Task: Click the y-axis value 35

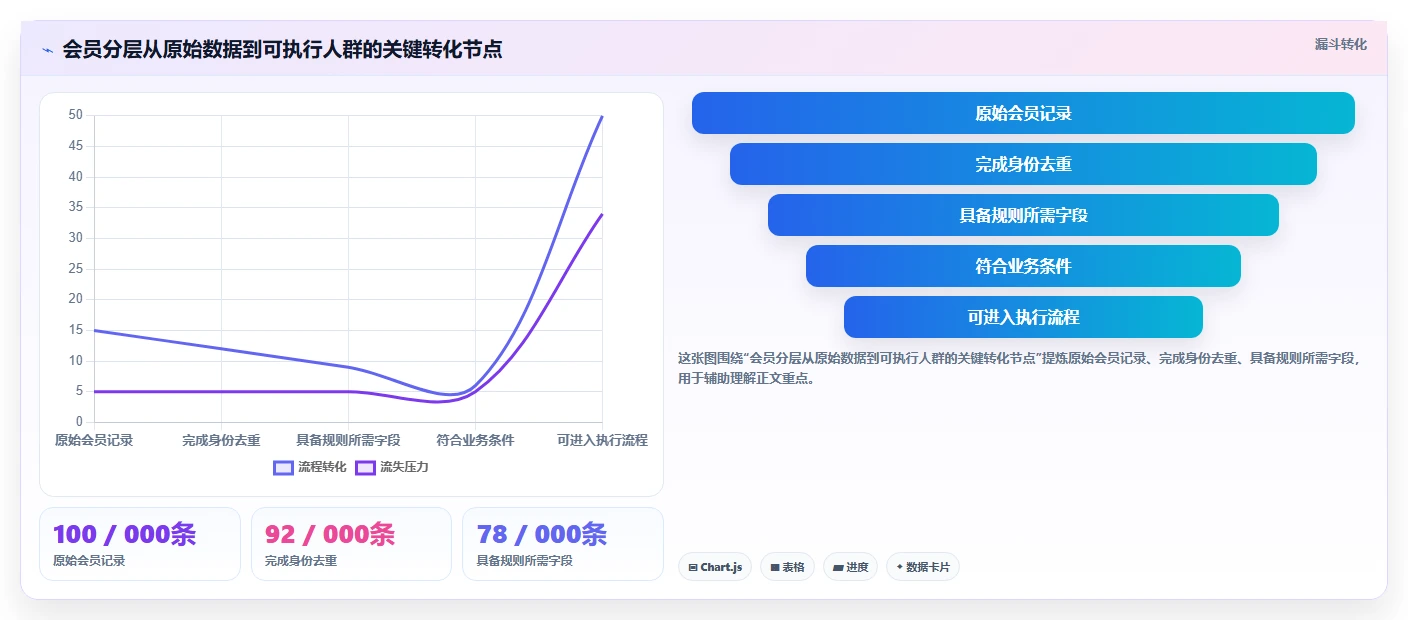Action: point(75,207)
